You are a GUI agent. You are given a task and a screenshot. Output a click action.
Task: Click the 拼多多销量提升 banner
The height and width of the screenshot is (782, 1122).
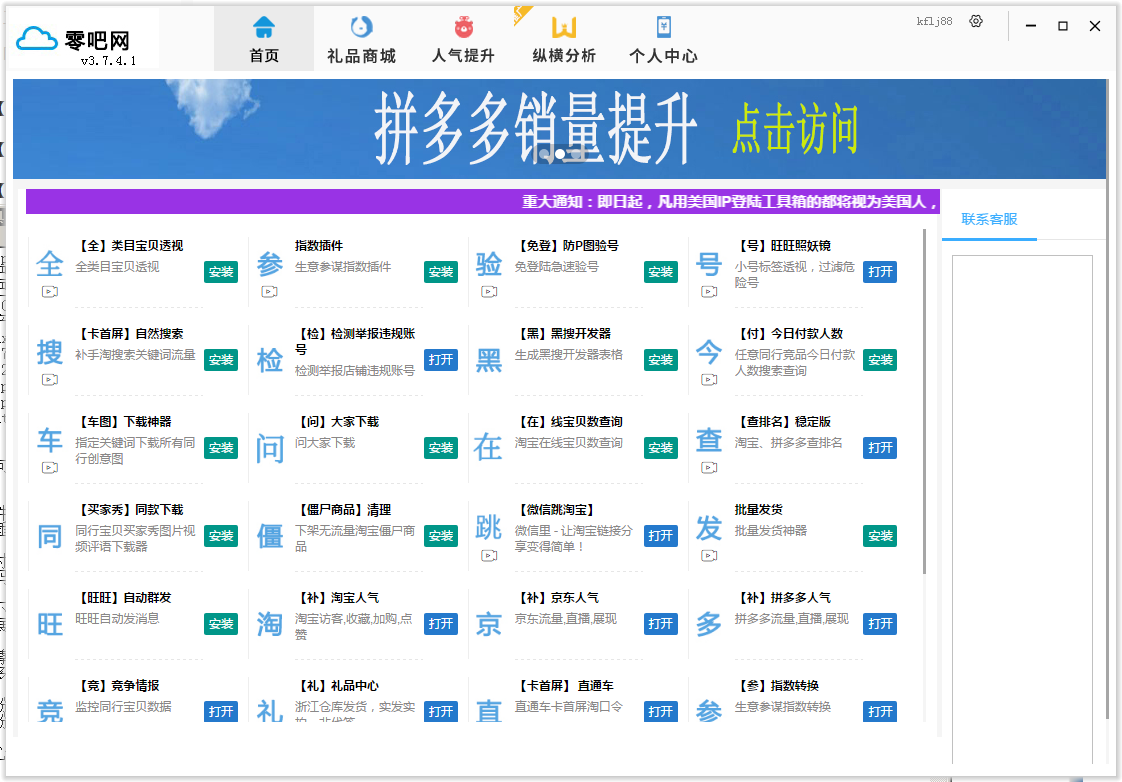pyautogui.click(x=559, y=129)
